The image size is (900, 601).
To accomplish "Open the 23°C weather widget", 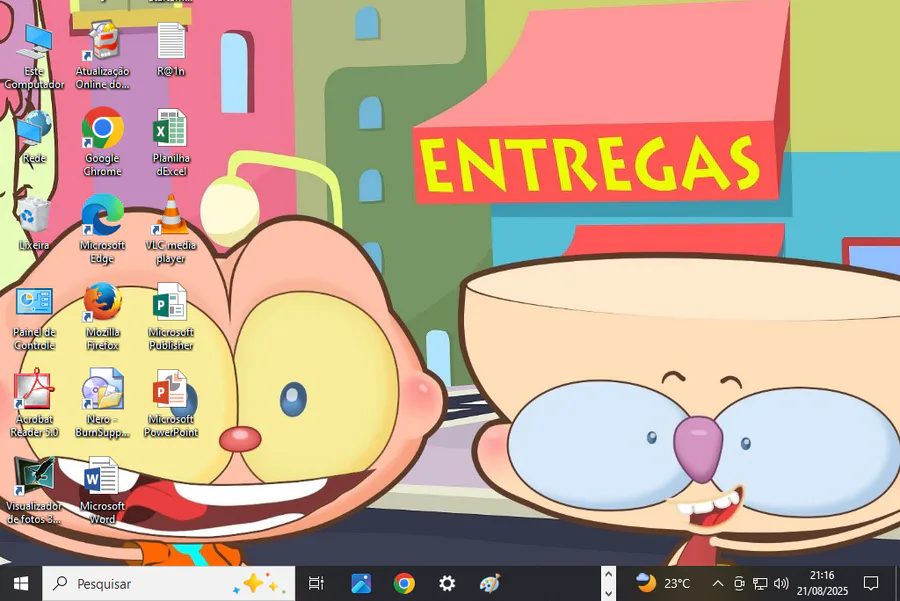I will click(663, 583).
